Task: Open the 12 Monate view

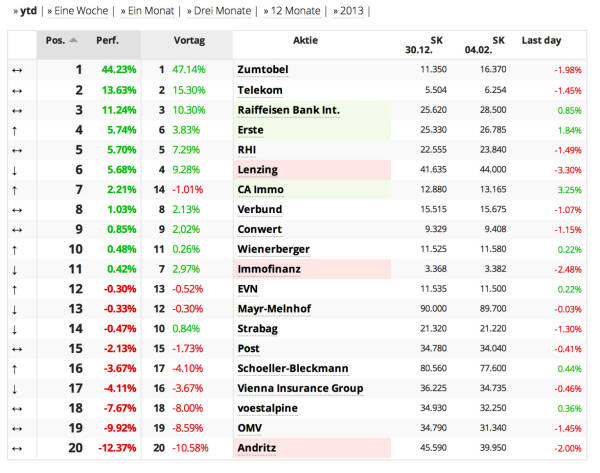Action: point(291,11)
